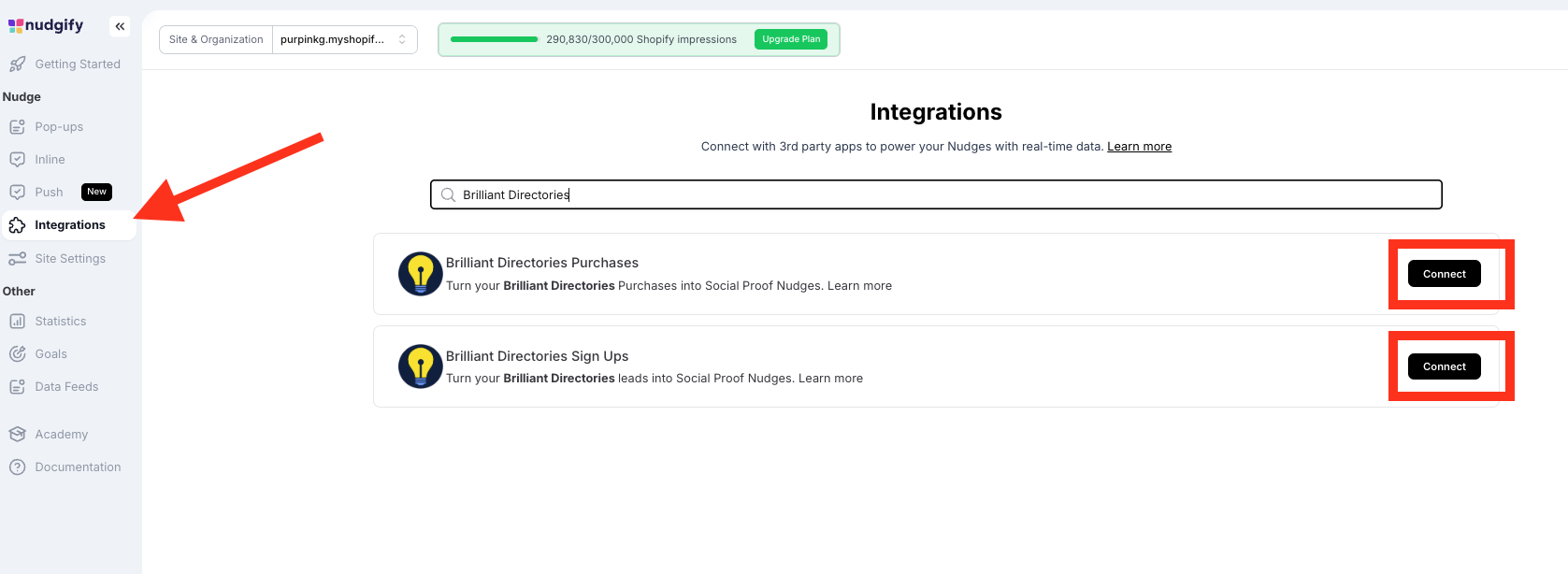Open the Academy link in sidebar
This screenshot has height=574, width=1568.
pos(62,434)
